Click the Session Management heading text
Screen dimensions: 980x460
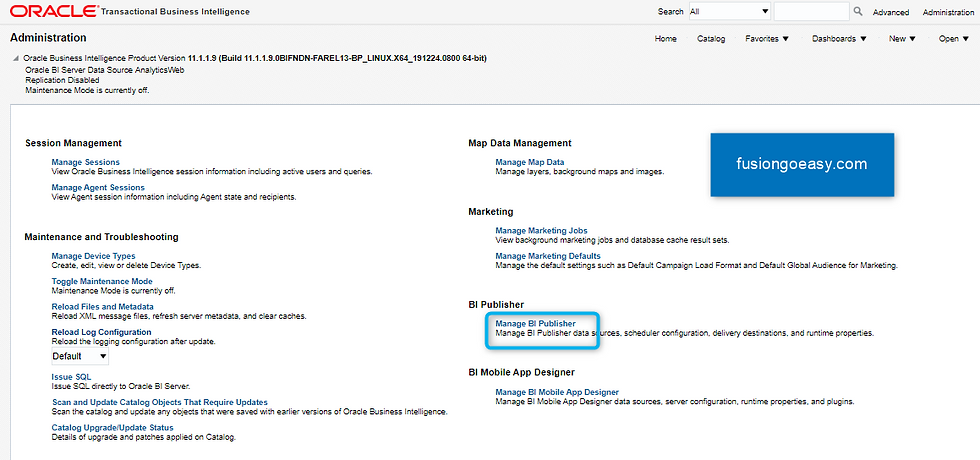pos(74,143)
